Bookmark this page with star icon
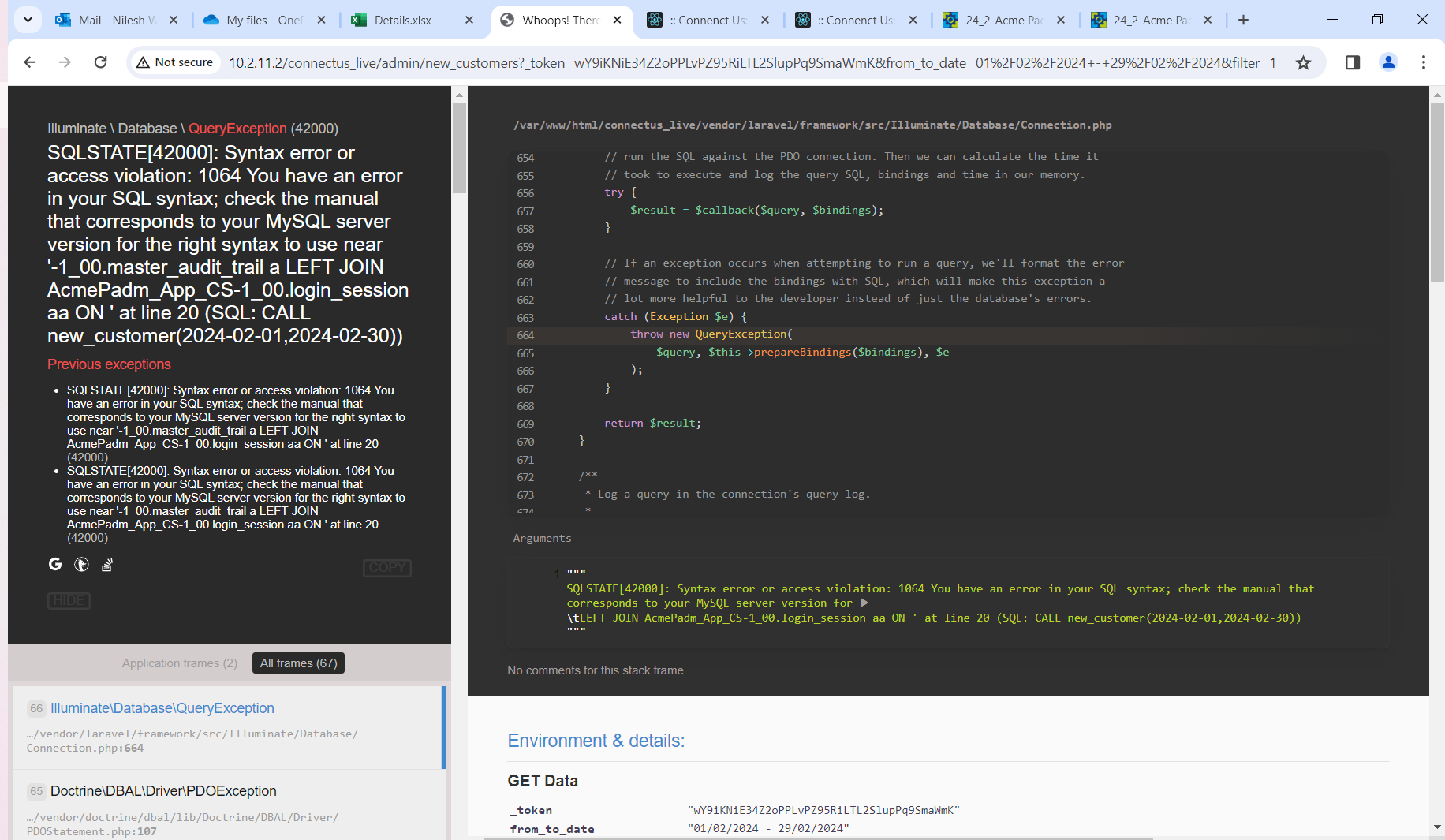 1303,62
